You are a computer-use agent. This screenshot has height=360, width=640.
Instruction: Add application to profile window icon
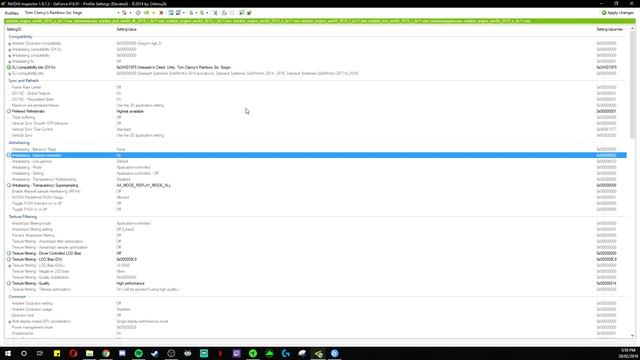coord(171,13)
